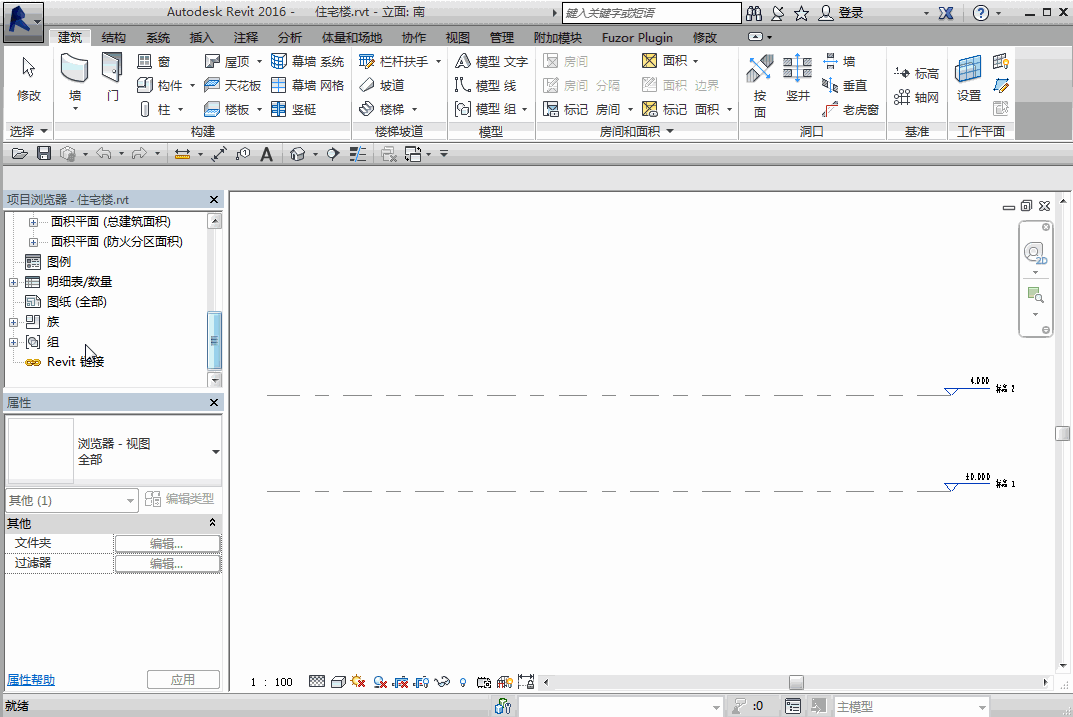Switch to the 结构 ribbon tab
Screen dimensions: 1073x717
pyautogui.click(x=114, y=38)
